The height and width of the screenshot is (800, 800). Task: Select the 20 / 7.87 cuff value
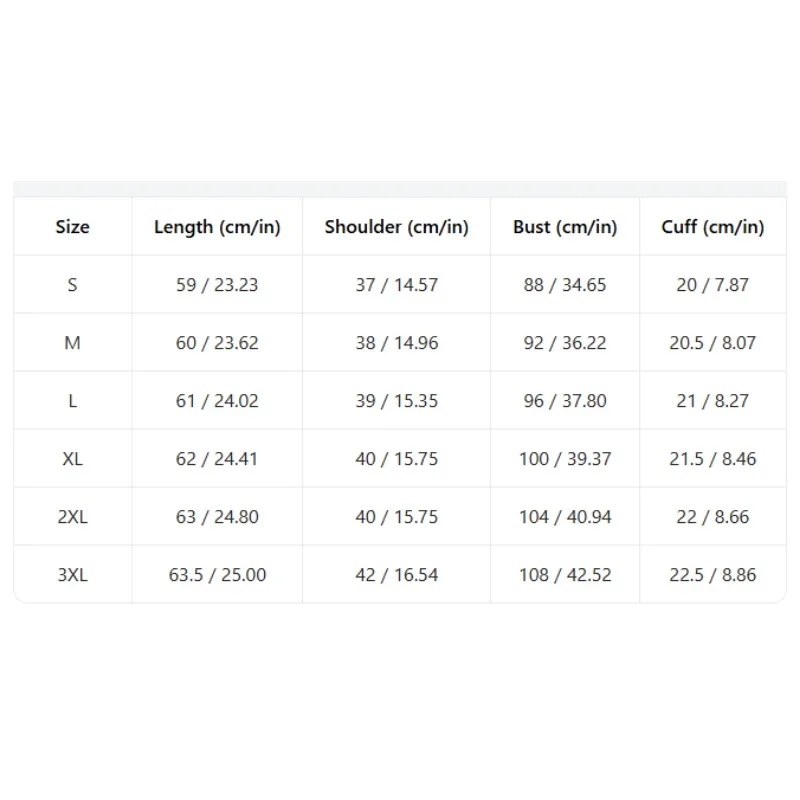click(713, 285)
